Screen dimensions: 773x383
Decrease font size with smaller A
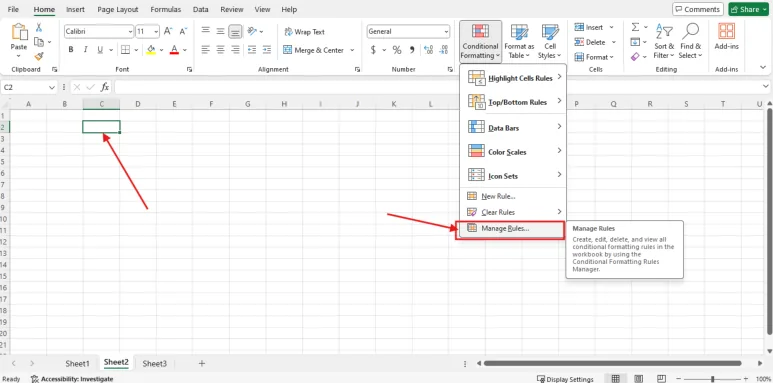[183, 32]
